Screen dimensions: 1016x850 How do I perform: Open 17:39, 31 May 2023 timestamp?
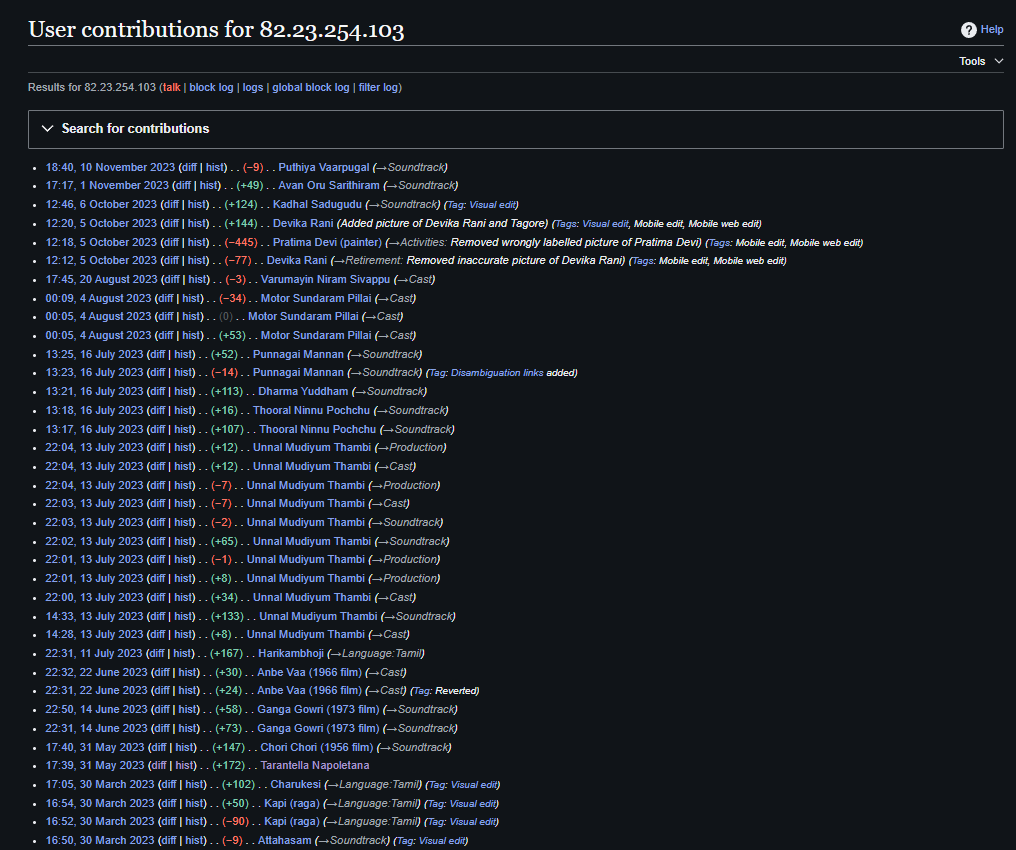point(95,765)
